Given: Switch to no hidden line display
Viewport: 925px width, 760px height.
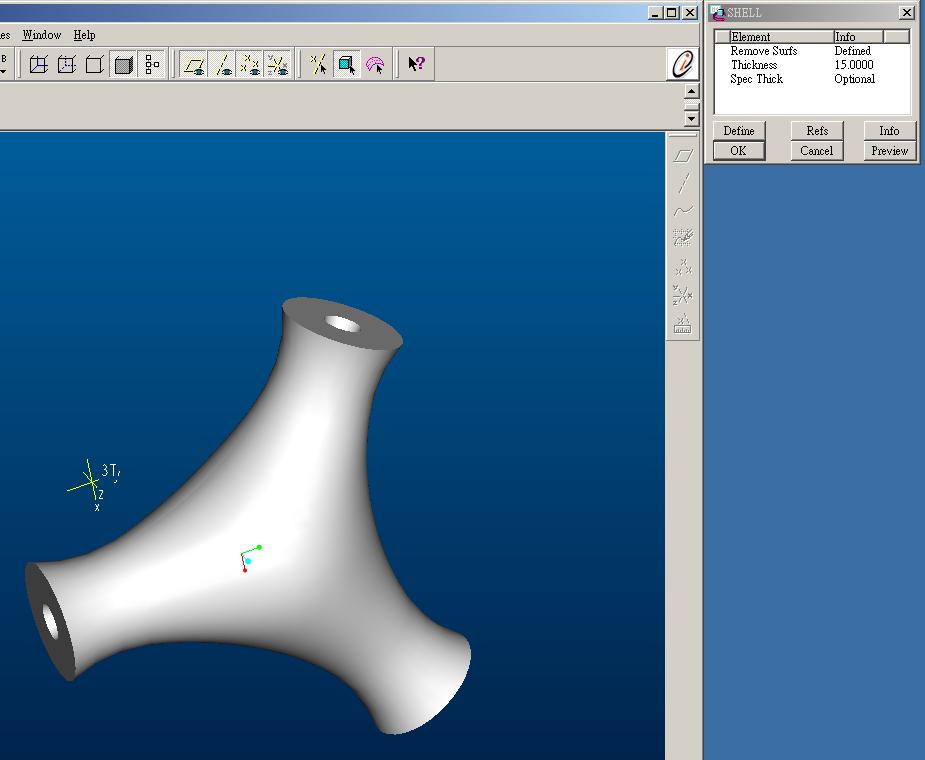Looking at the screenshot, I should 94,64.
